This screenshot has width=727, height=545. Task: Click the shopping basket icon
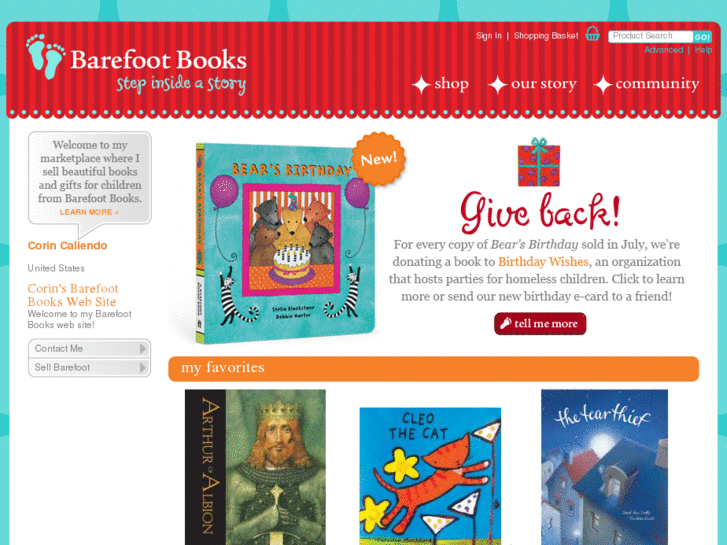592,34
